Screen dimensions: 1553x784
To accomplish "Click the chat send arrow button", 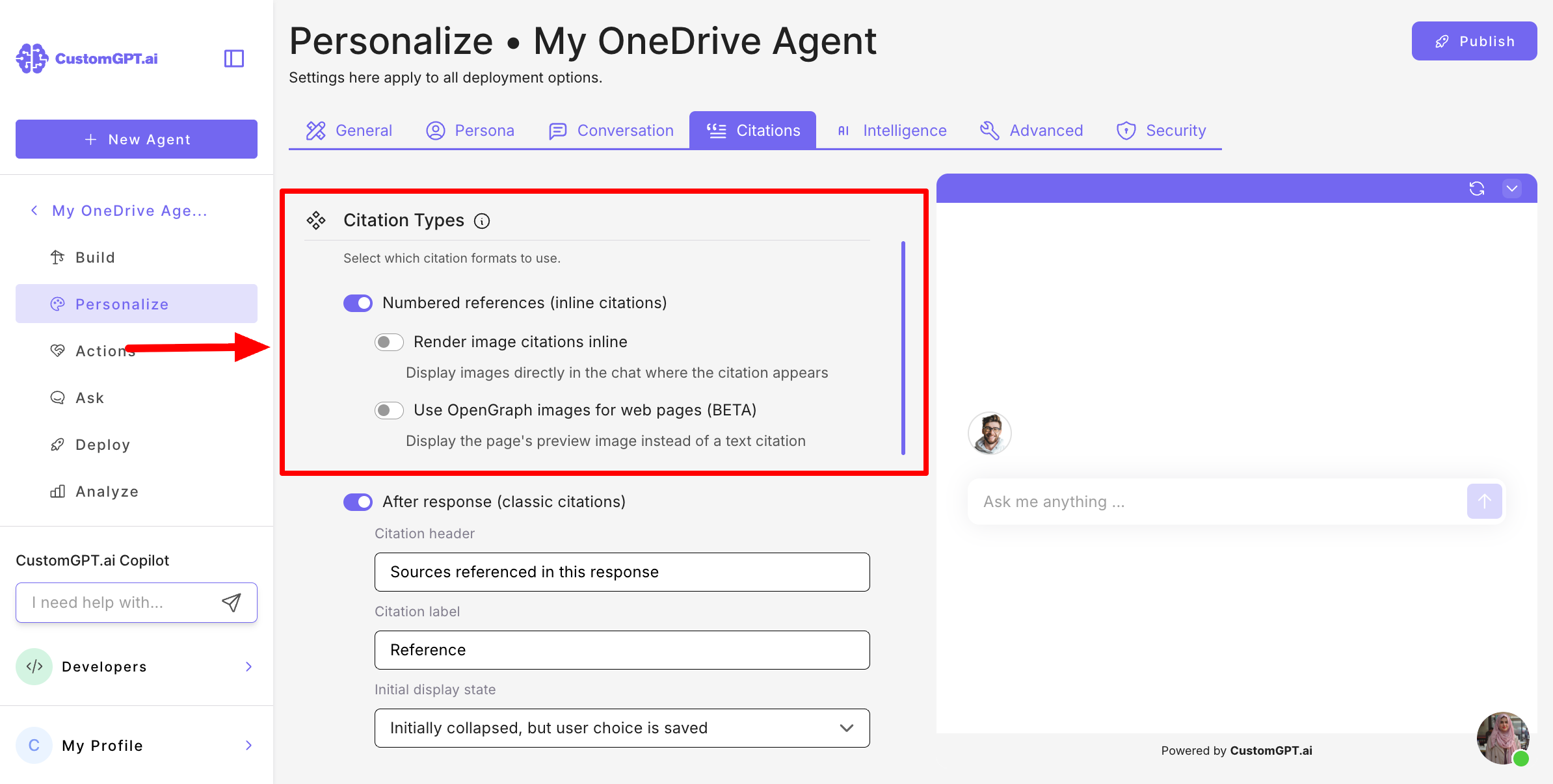I will [x=1483, y=501].
